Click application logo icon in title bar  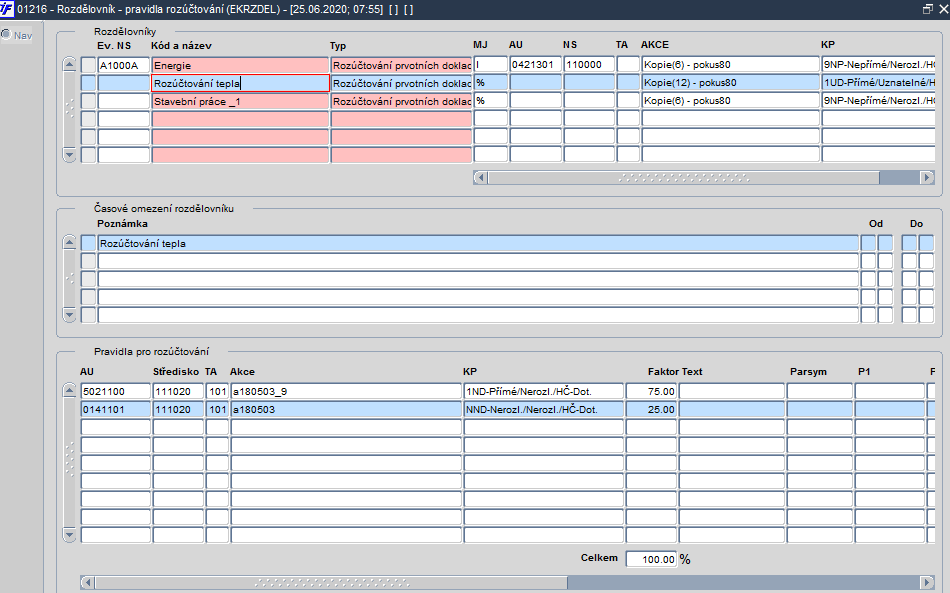[7, 9]
